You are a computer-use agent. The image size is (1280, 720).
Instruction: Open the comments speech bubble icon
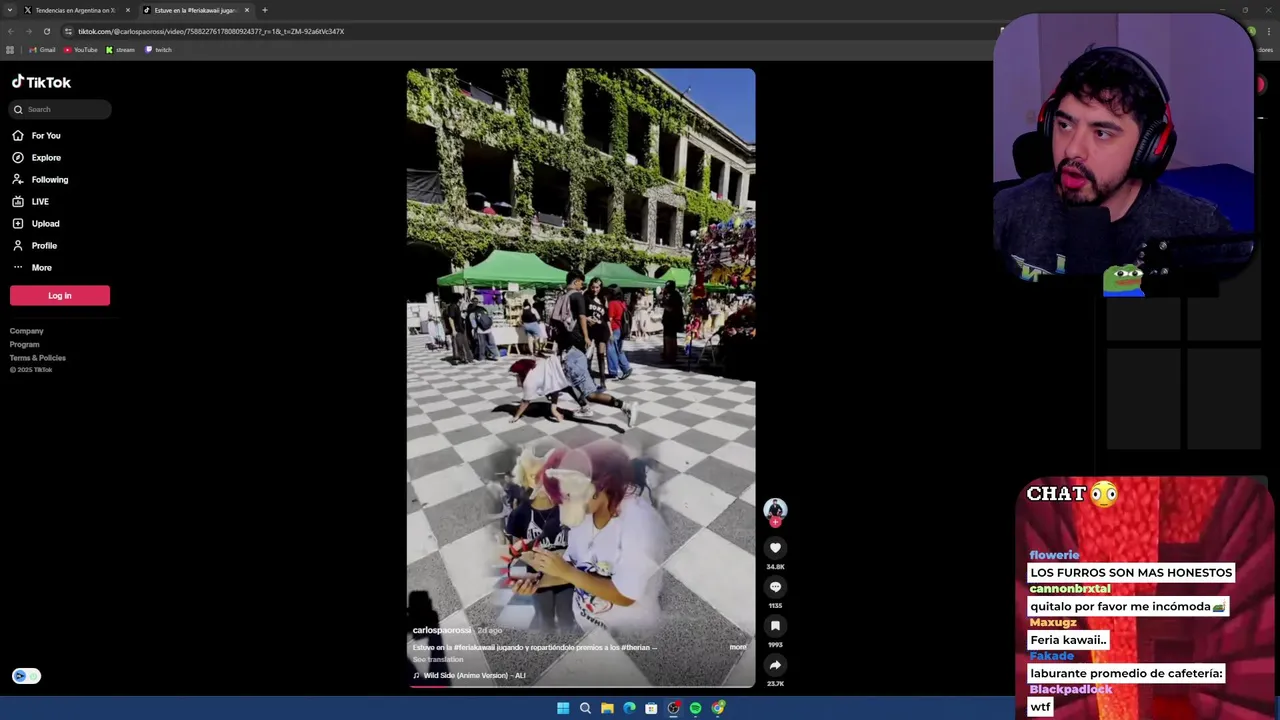click(775, 587)
